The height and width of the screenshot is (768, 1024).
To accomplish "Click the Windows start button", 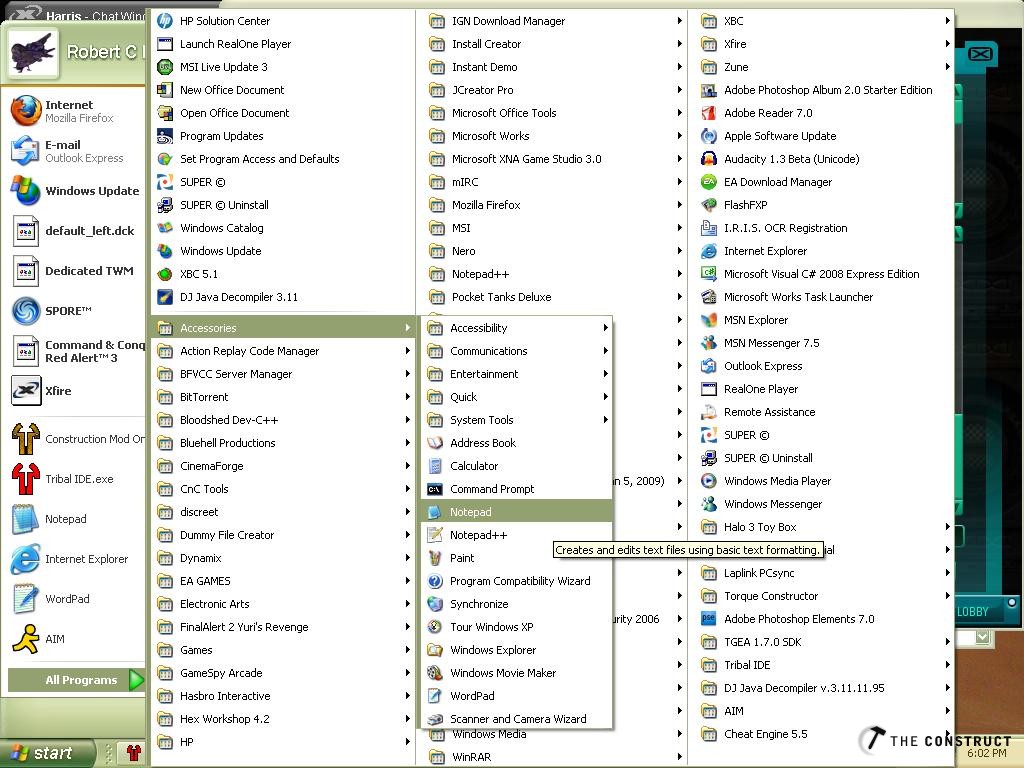I will tap(46, 753).
